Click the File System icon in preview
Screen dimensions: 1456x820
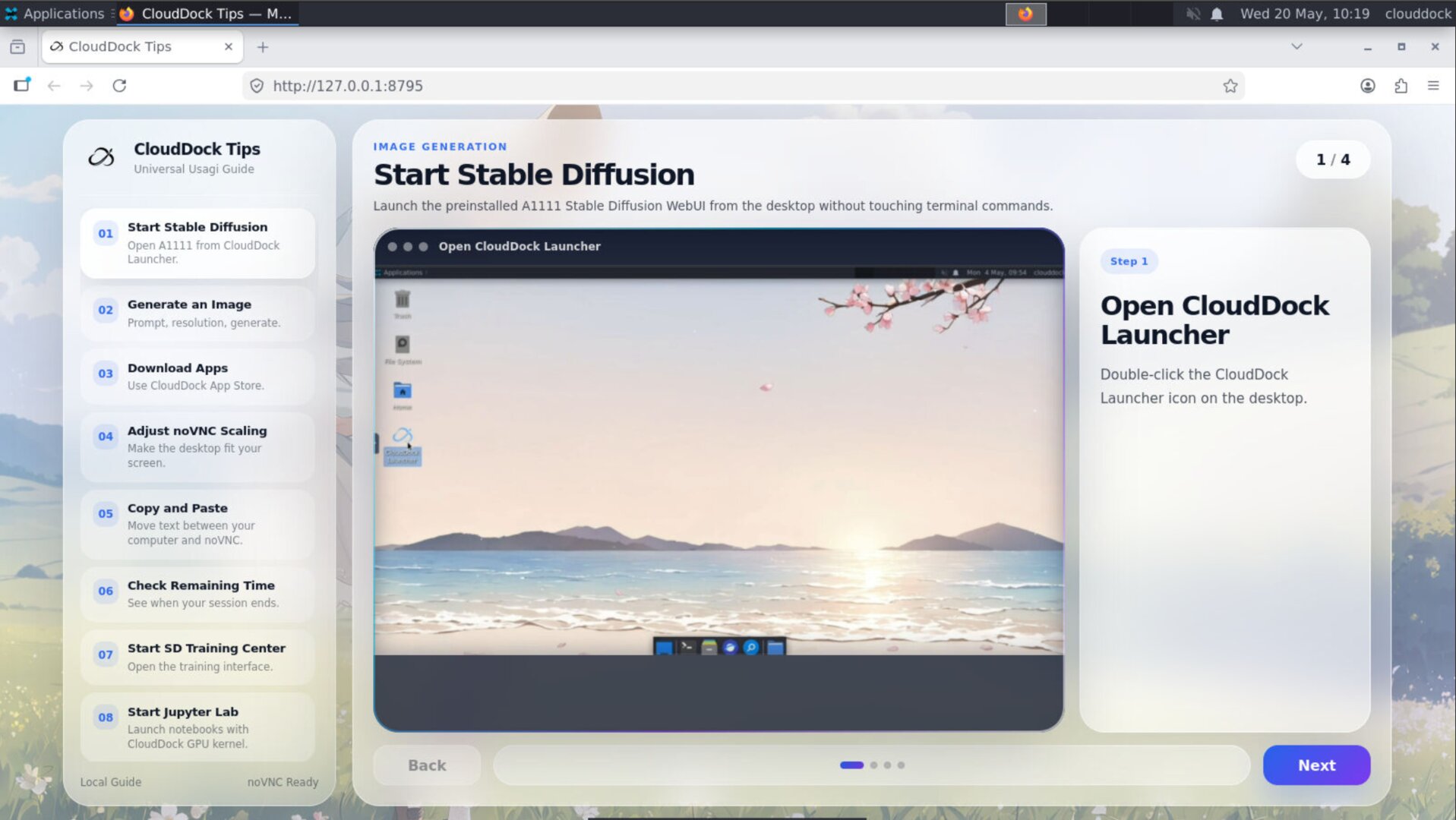tap(403, 349)
